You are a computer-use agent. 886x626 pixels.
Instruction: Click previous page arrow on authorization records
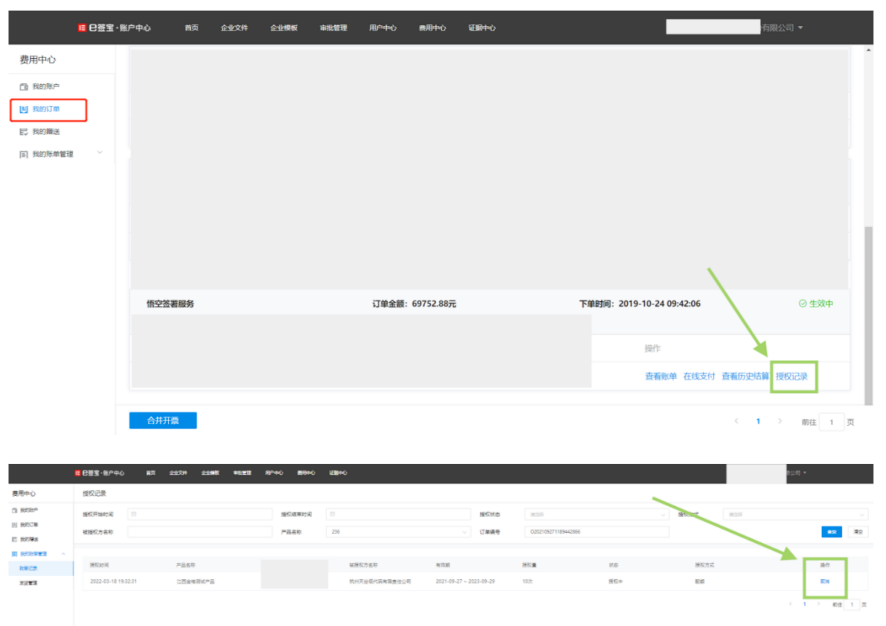click(x=791, y=604)
